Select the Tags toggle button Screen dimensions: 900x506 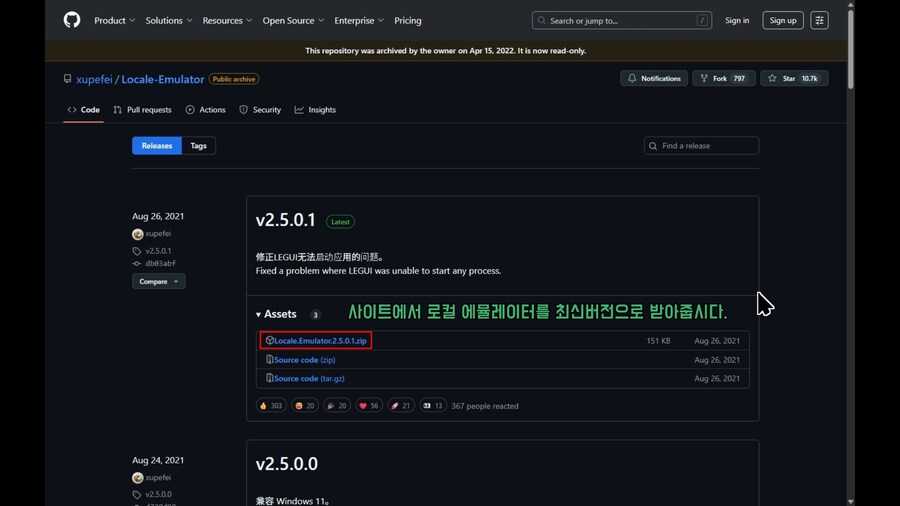pos(198,146)
